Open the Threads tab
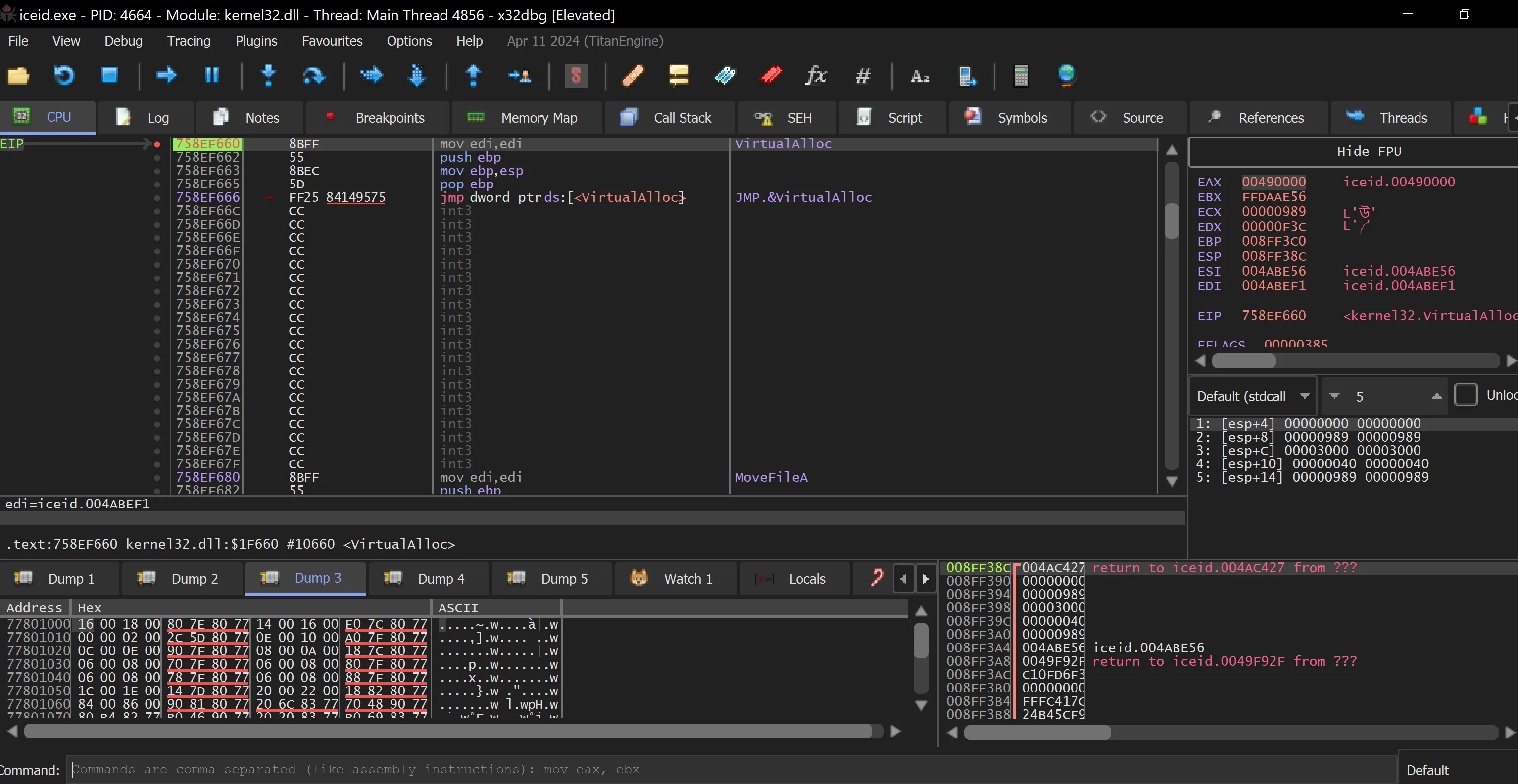The height and width of the screenshot is (784, 1518). 1391,117
